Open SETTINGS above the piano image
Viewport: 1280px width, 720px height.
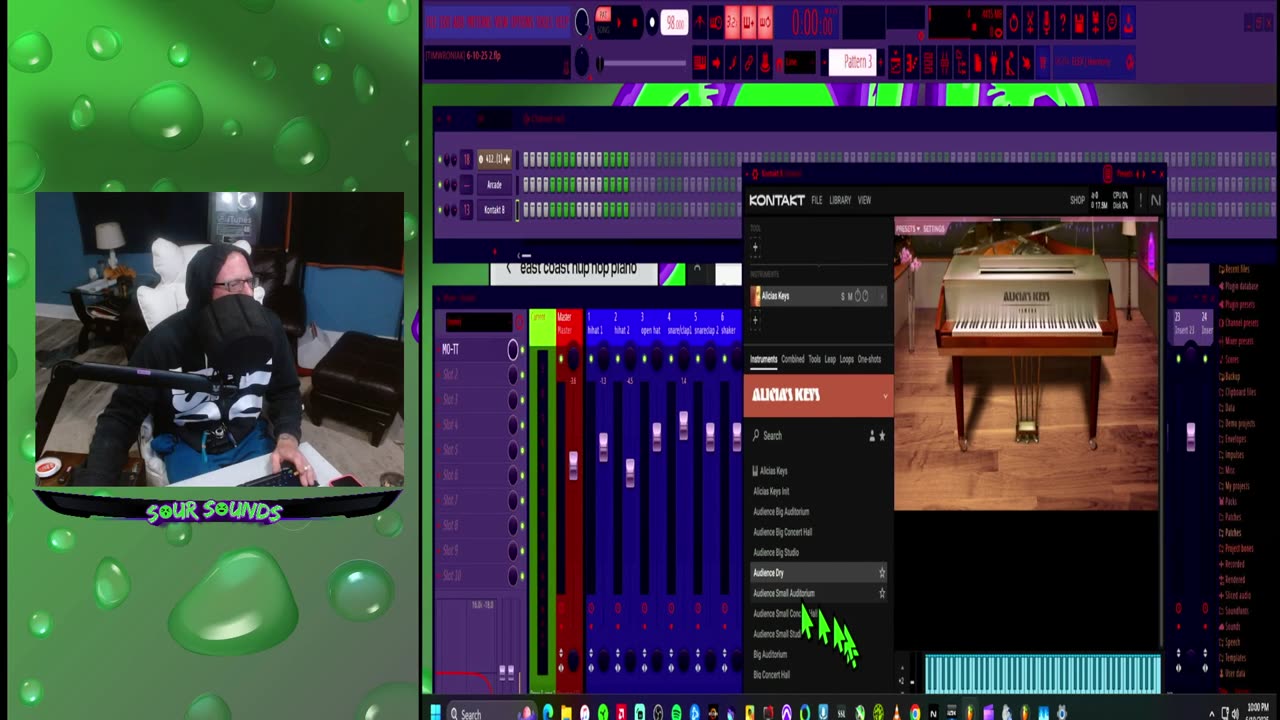pyautogui.click(x=935, y=229)
